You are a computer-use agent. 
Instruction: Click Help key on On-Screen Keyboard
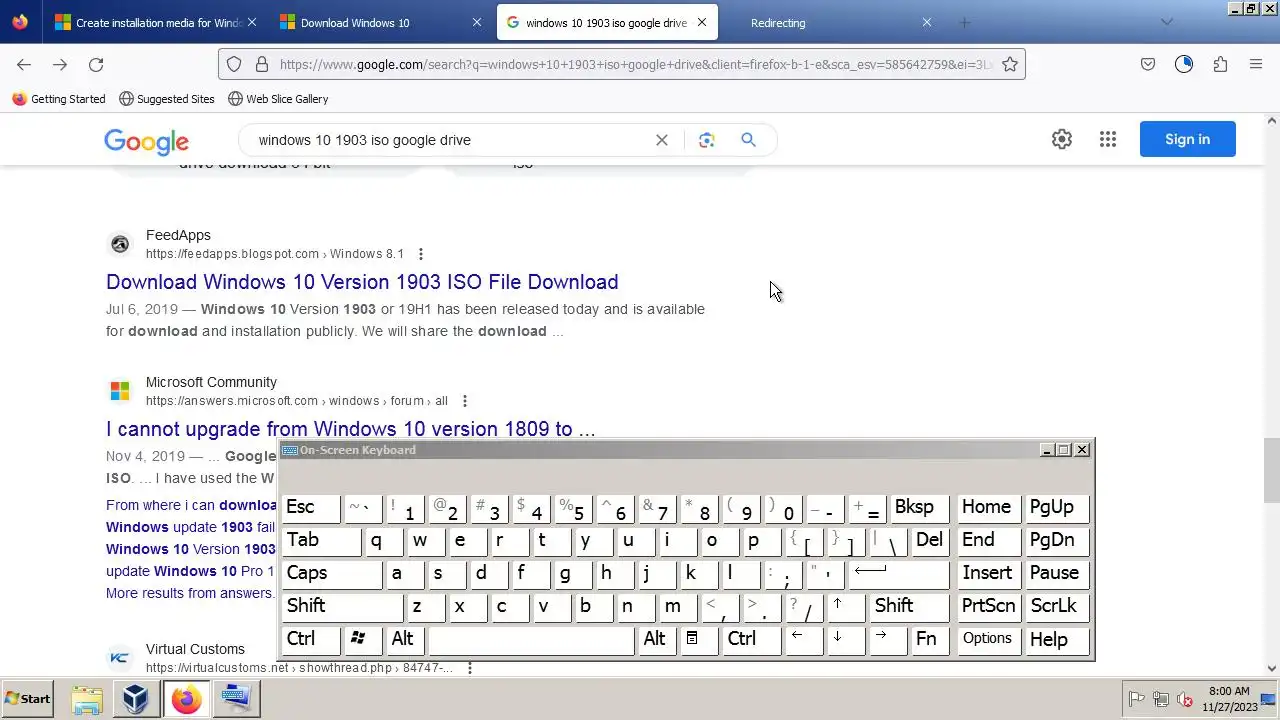tap(1058, 639)
